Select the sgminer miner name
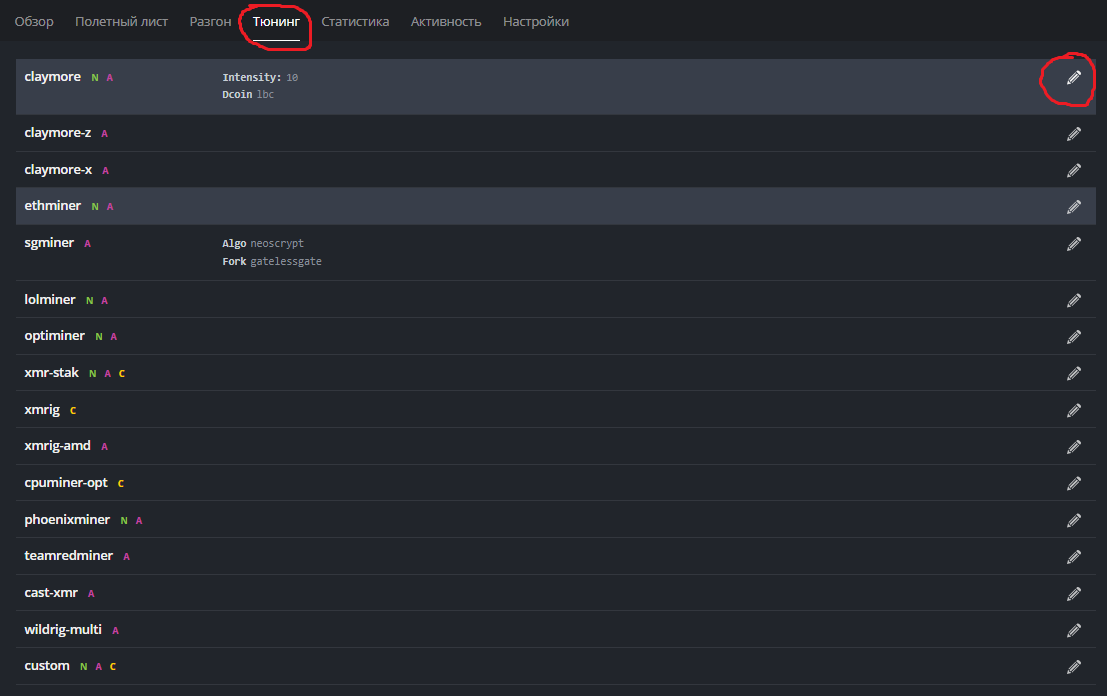Image resolution: width=1107 pixels, height=696 pixels. pyautogui.click(x=49, y=243)
